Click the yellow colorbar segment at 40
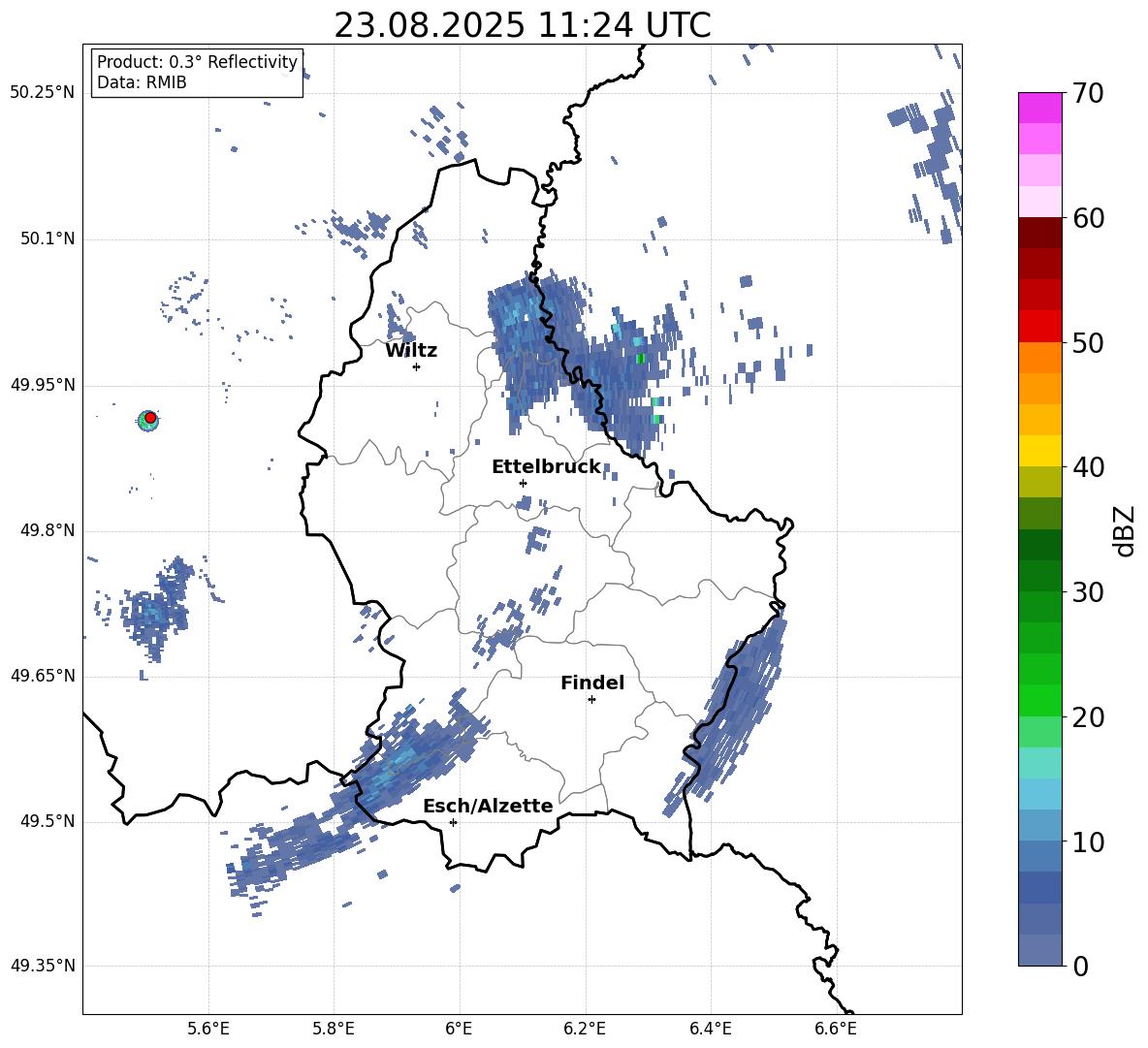This screenshot has height=1048, width=1148. (x=1039, y=452)
